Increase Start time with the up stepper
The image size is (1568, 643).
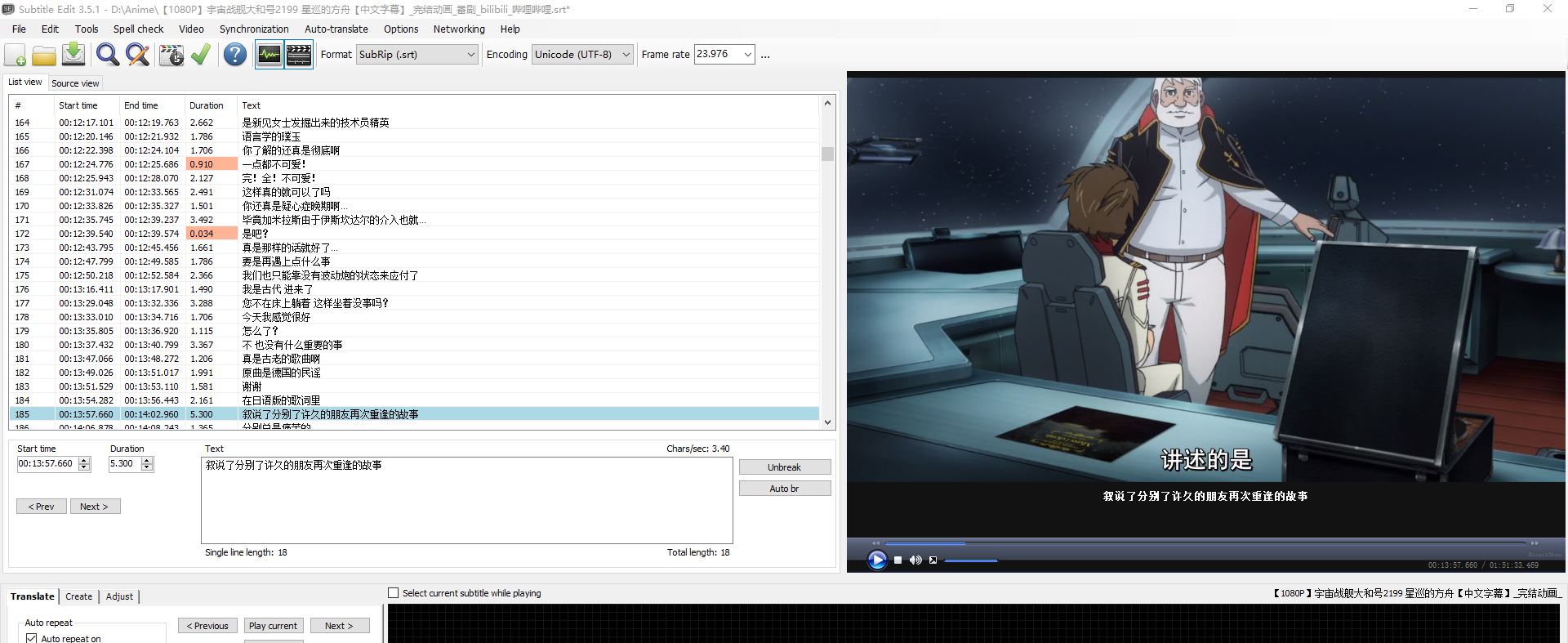(x=84, y=460)
